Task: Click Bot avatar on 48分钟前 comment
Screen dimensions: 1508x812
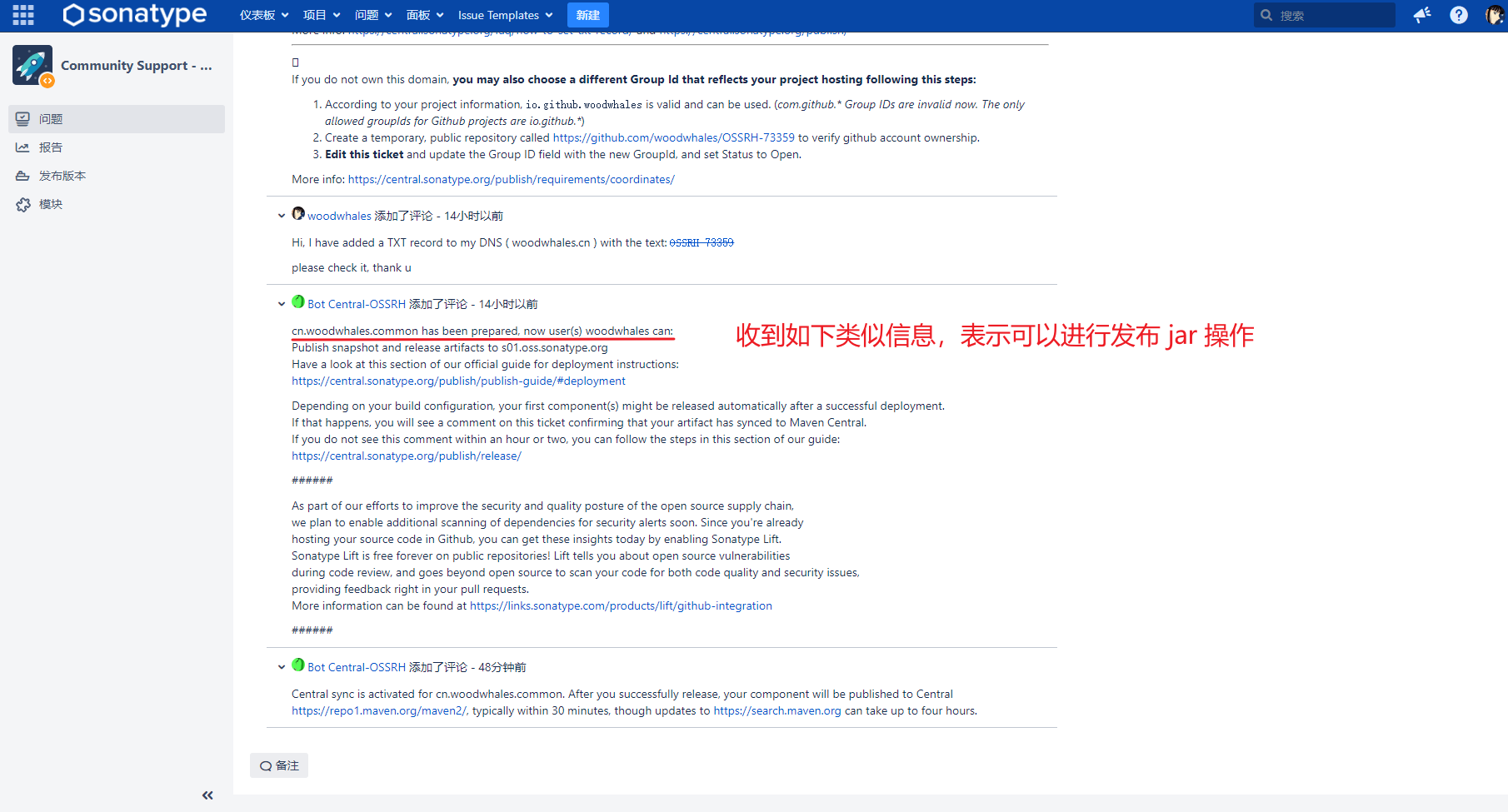Action: point(298,665)
